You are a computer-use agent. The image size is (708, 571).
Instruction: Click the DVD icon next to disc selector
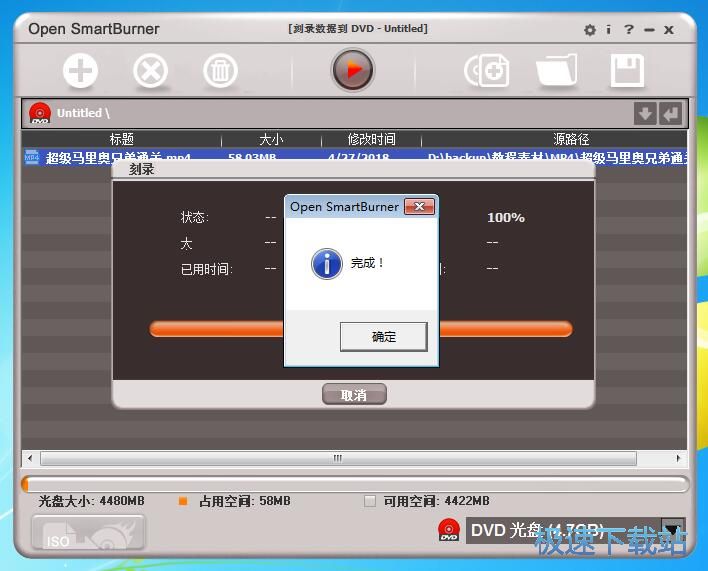point(449,529)
